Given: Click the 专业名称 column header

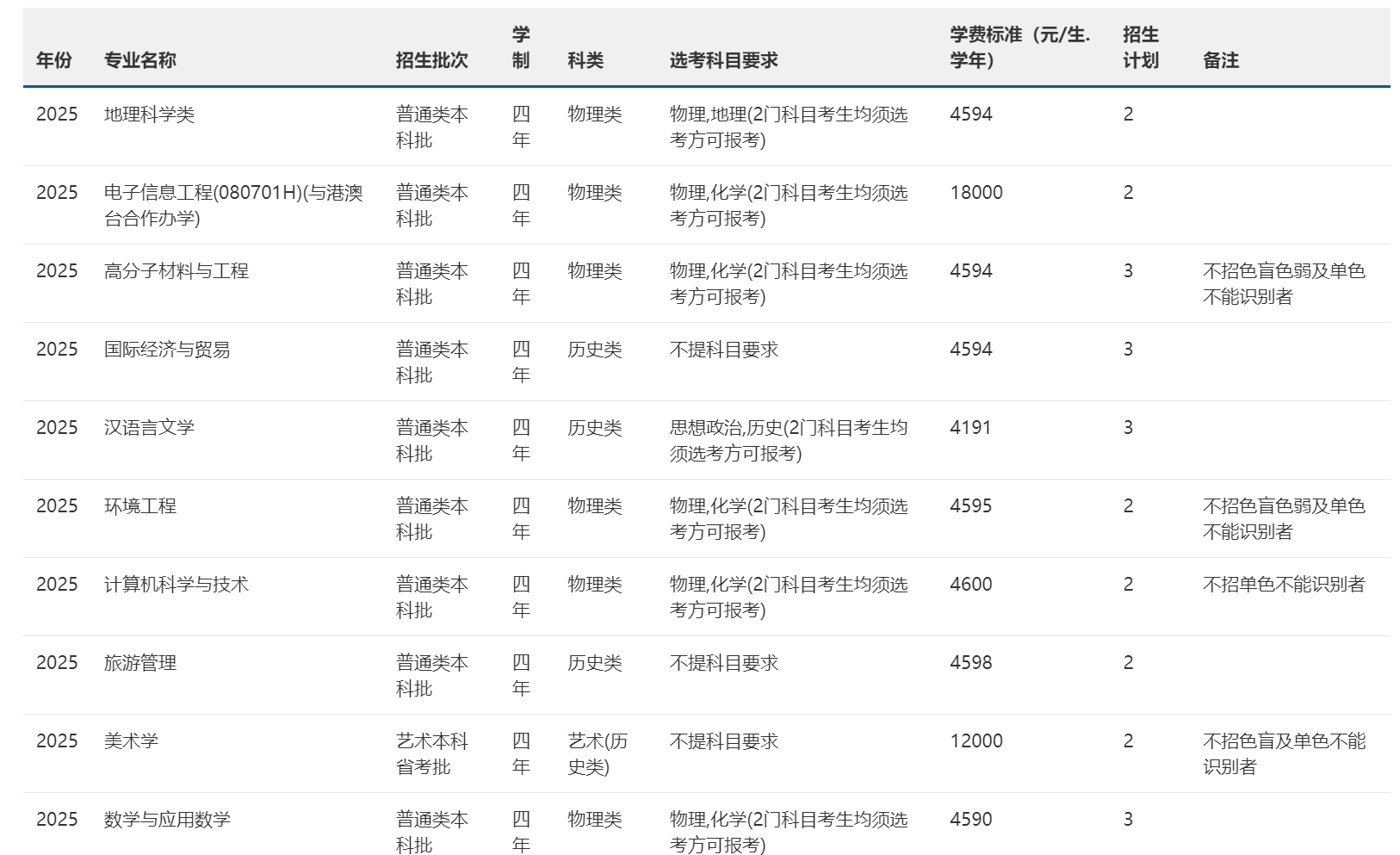Looking at the screenshot, I should coord(139,60).
